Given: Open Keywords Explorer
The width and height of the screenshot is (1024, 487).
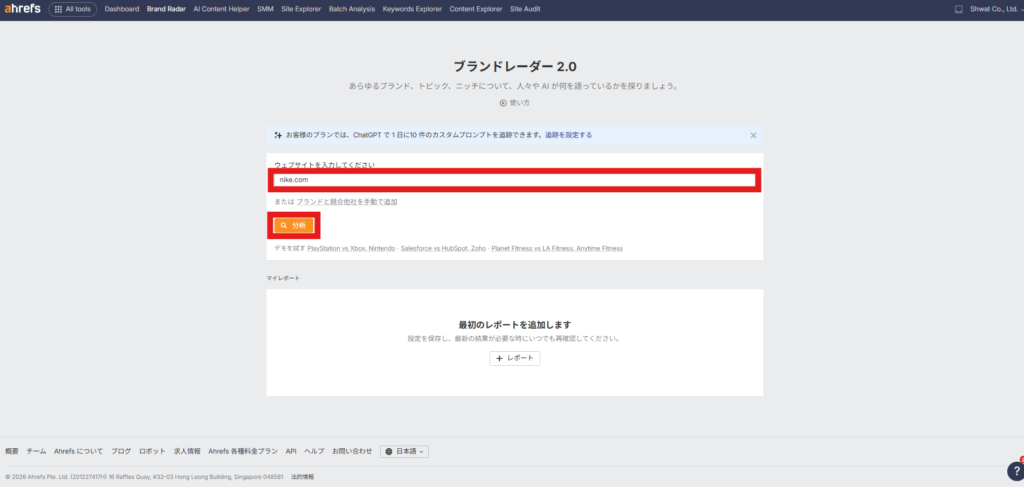Looking at the screenshot, I should tap(412, 9).
